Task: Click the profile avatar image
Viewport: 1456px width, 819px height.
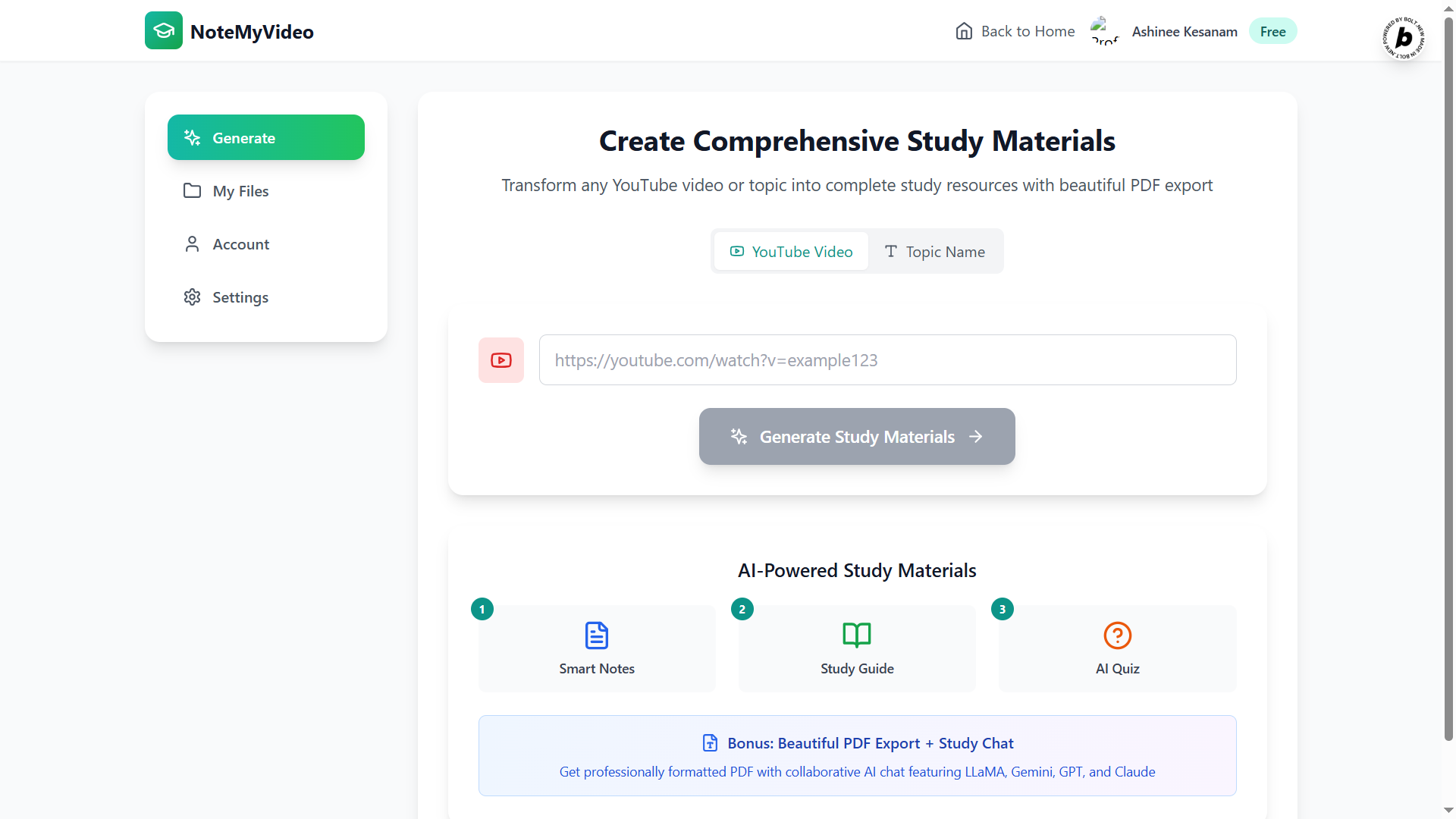Action: click(1103, 31)
